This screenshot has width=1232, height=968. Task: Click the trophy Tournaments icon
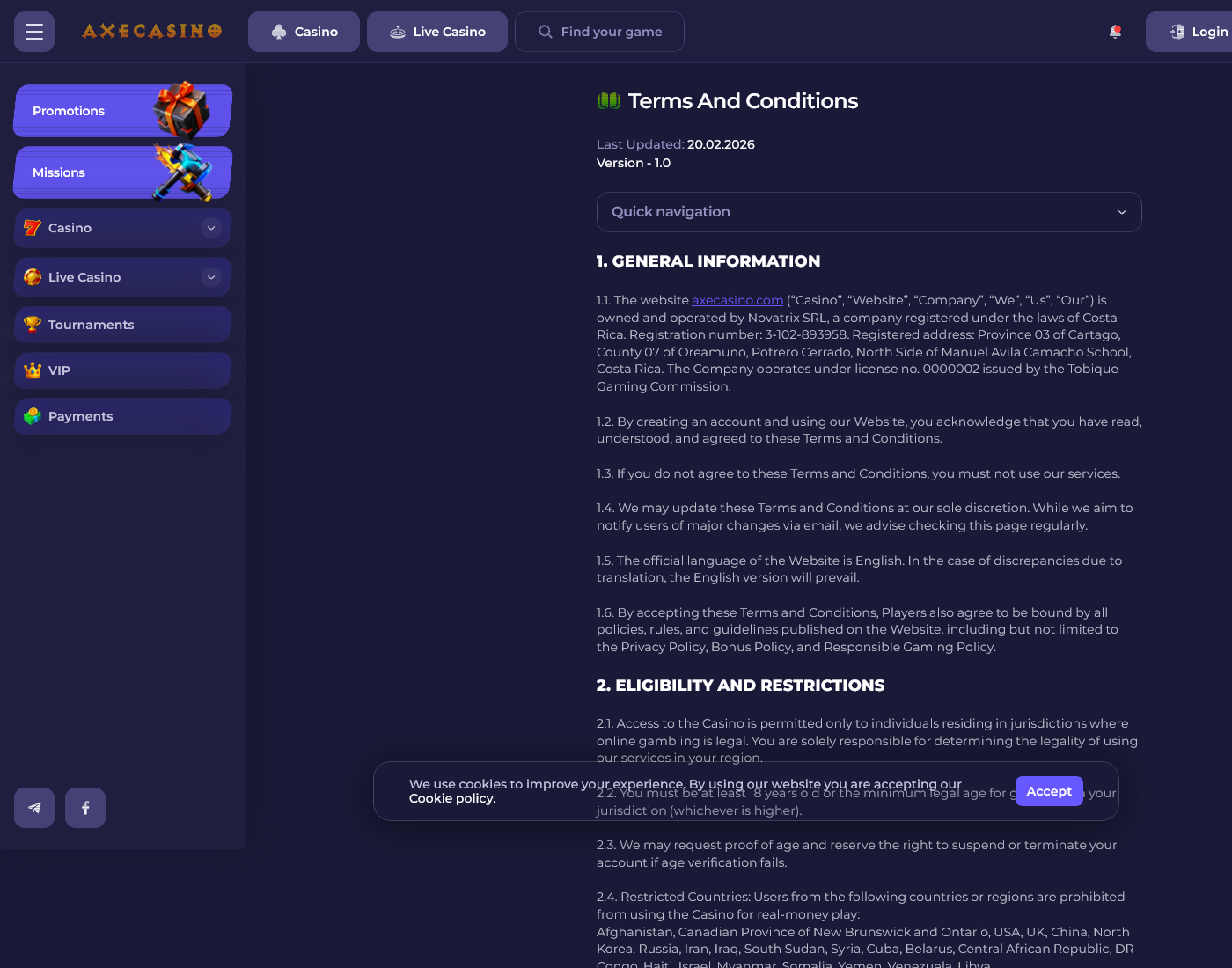(33, 325)
